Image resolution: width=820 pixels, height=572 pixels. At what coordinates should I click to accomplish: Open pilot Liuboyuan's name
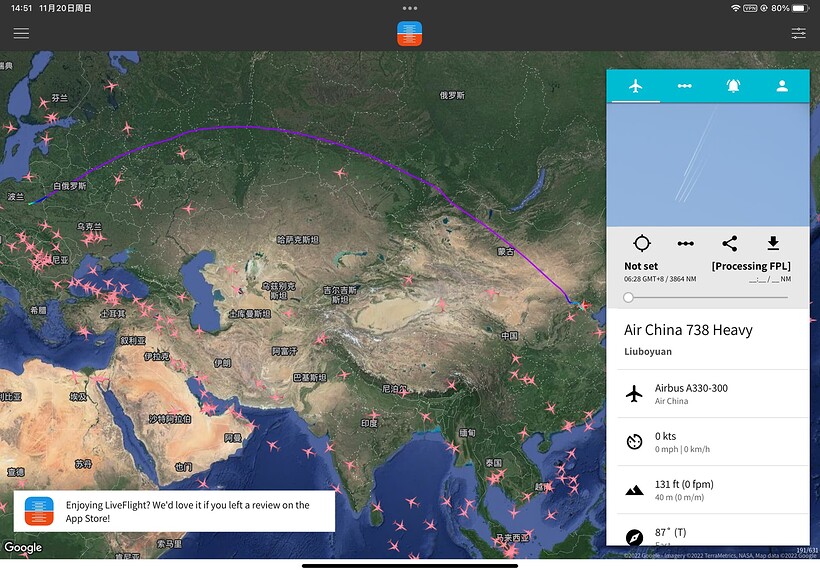647,351
